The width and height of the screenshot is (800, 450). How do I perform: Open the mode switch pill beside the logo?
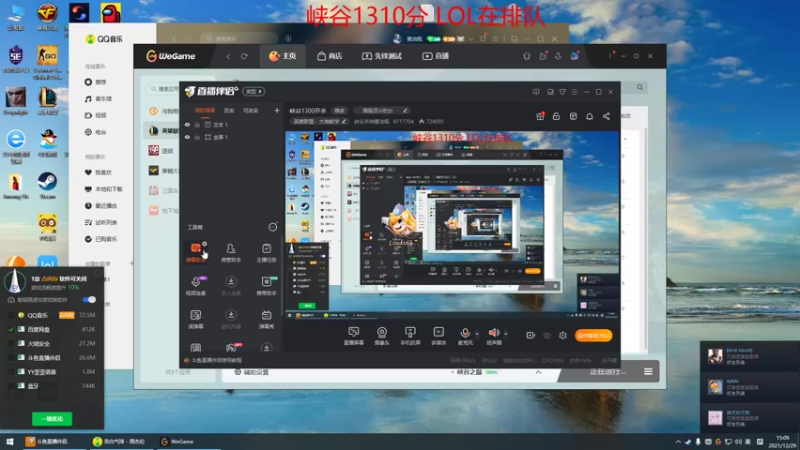pos(254,91)
